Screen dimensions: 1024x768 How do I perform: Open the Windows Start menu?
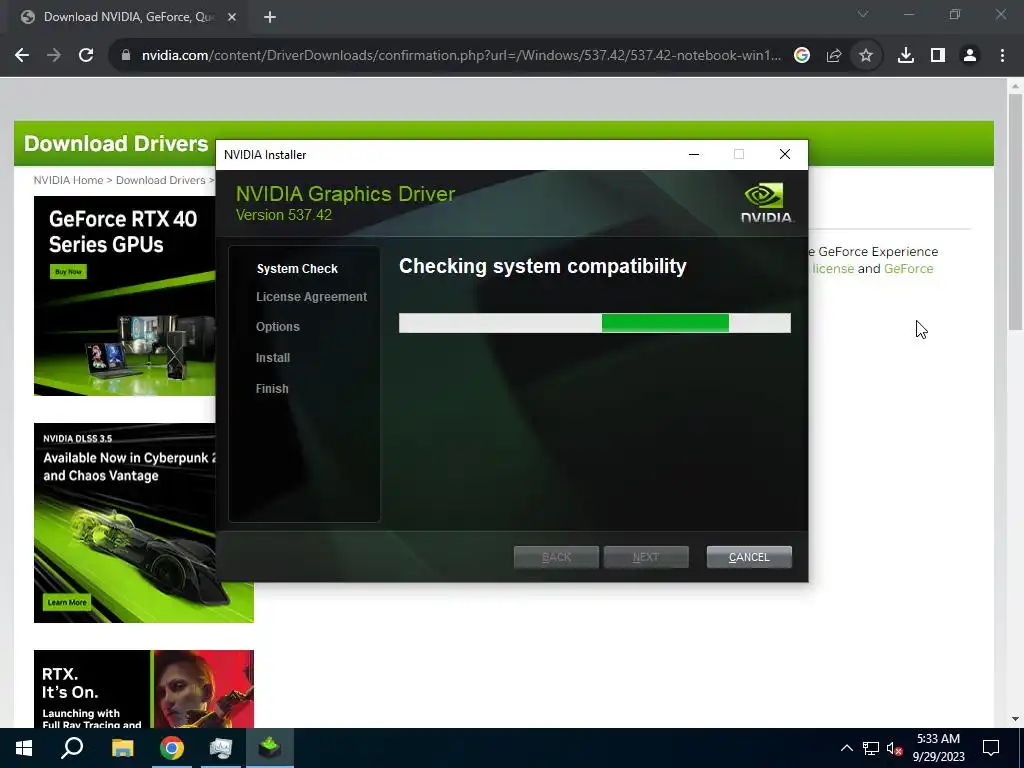click(24, 748)
